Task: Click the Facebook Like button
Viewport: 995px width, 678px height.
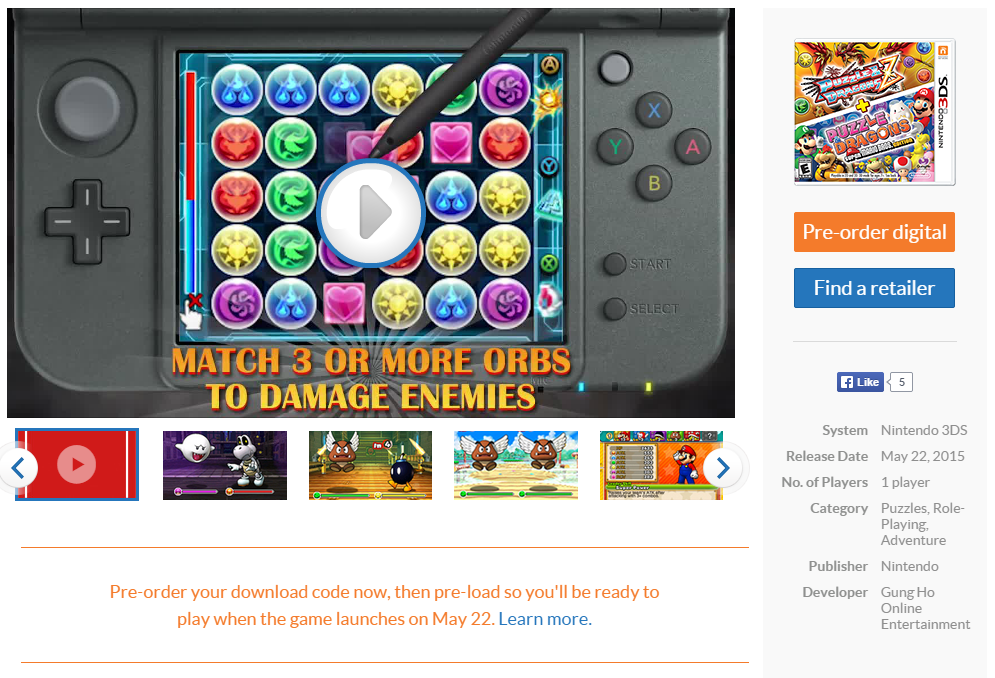Action: (x=860, y=382)
